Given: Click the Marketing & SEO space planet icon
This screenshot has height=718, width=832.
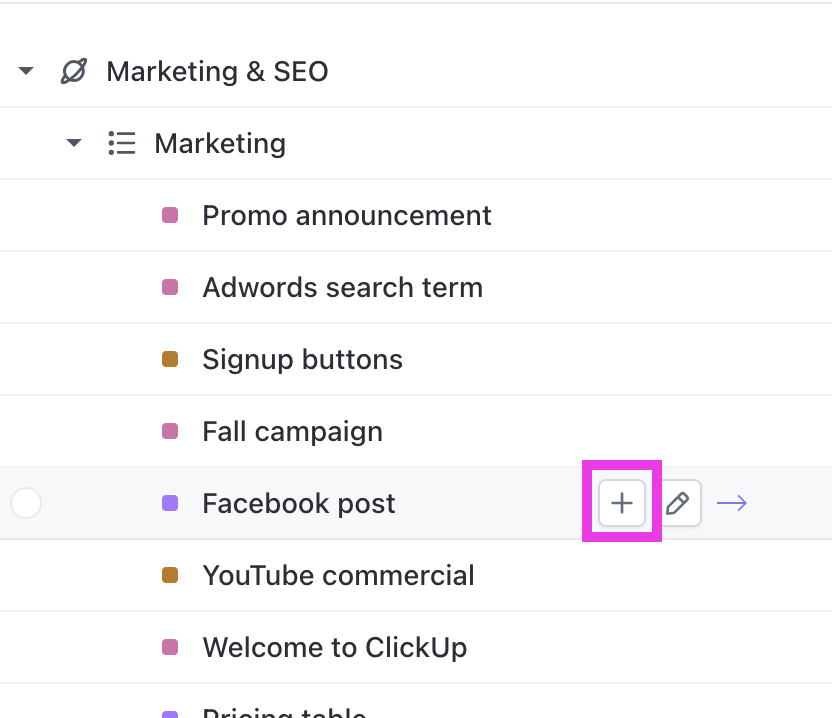Looking at the screenshot, I should pyautogui.click(x=74, y=71).
